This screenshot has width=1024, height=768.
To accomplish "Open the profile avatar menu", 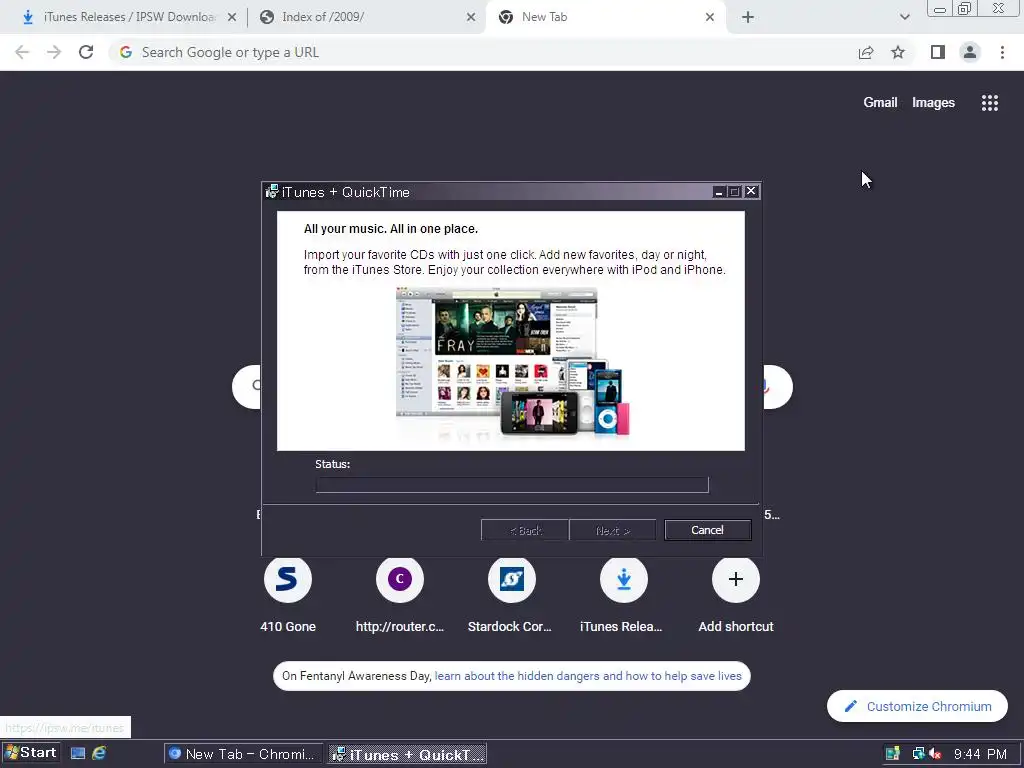I will coord(970,52).
